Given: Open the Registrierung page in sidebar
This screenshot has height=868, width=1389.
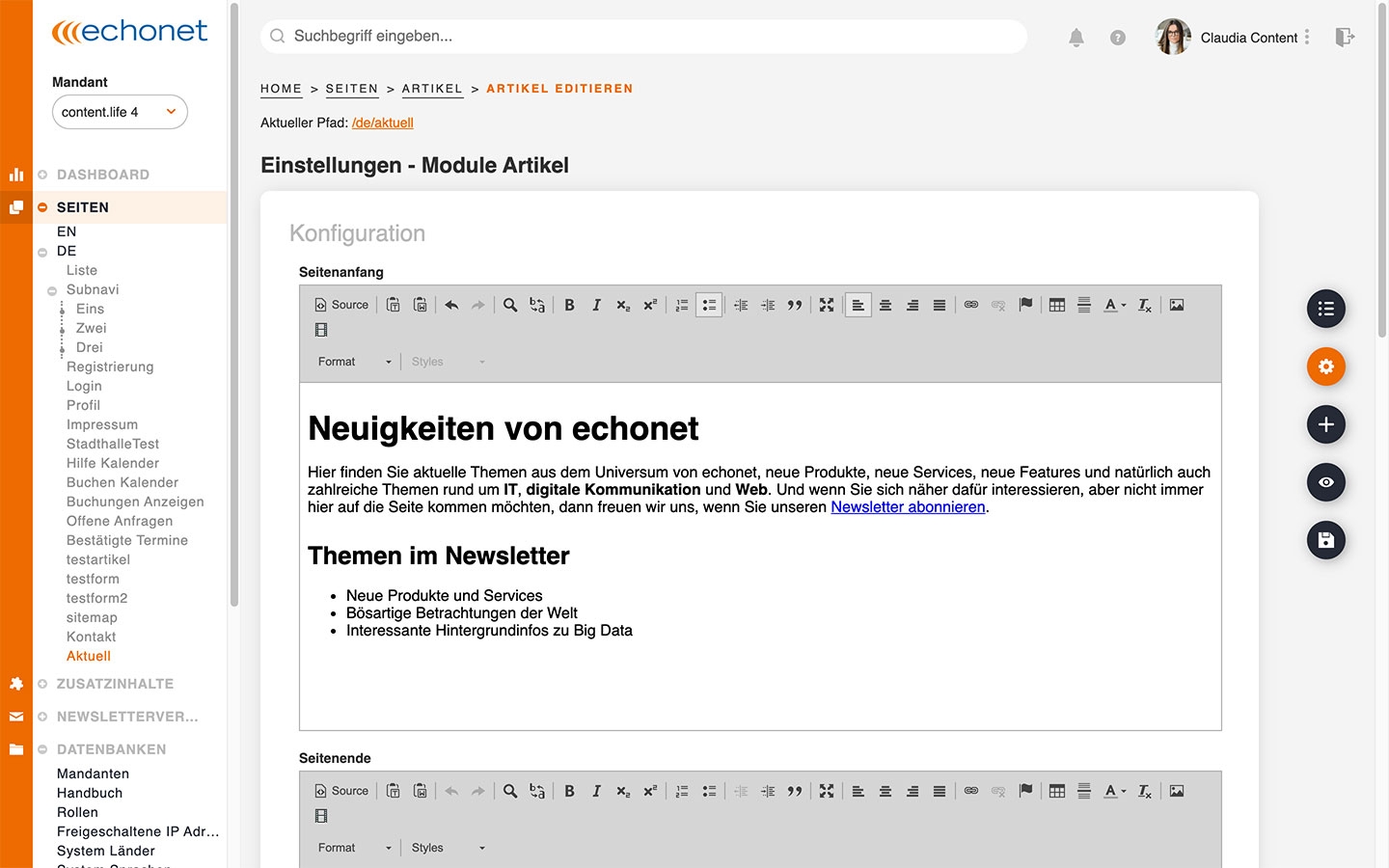Looking at the screenshot, I should pyautogui.click(x=110, y=366).
